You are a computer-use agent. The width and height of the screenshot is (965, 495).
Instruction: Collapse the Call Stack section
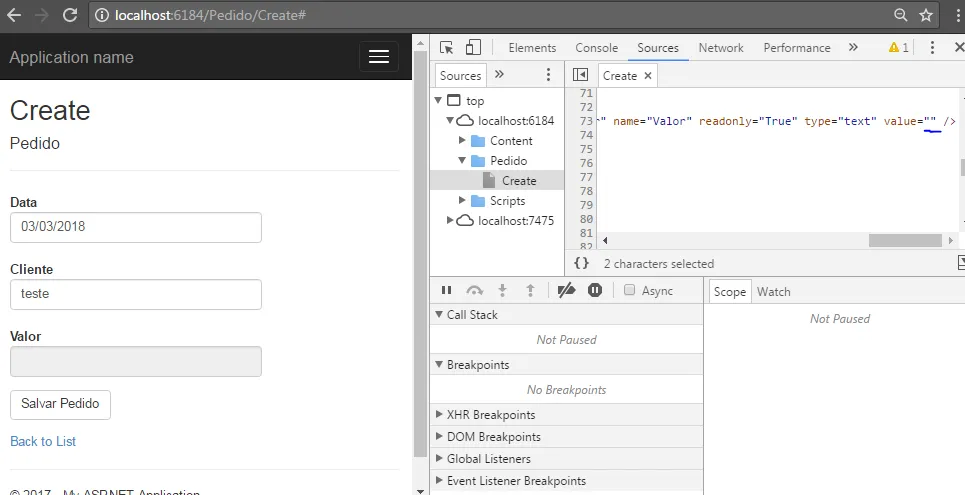440,315
